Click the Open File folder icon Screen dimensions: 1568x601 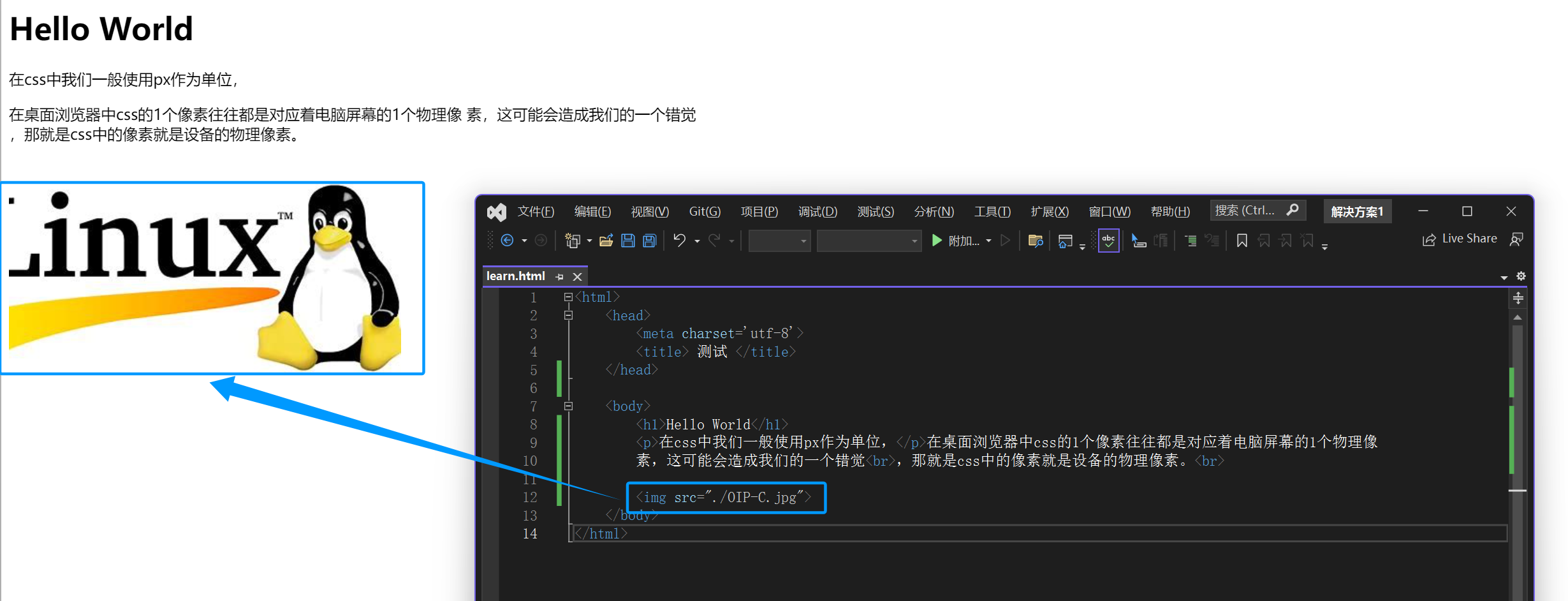[x=606, y=241]
